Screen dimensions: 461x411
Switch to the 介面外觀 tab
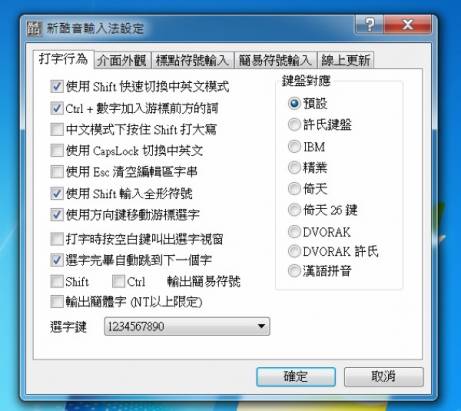[122, 60]
